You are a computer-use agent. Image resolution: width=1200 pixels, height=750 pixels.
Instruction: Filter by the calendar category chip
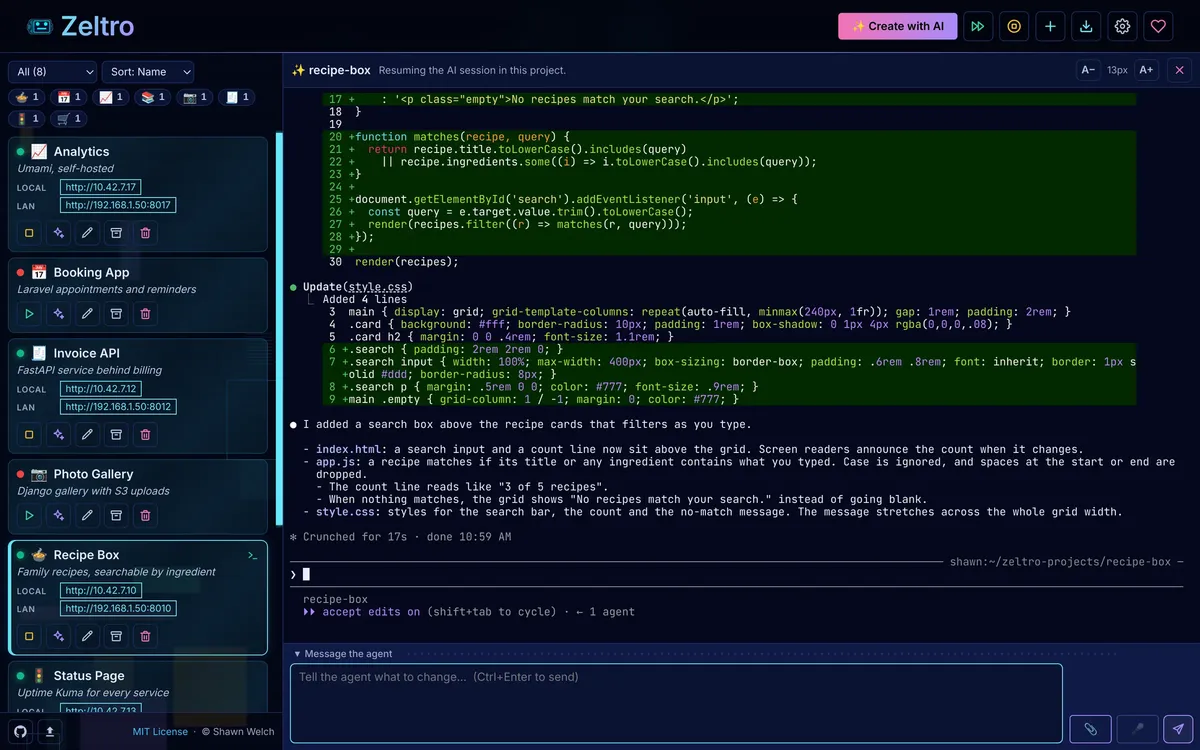coord(69,97)
